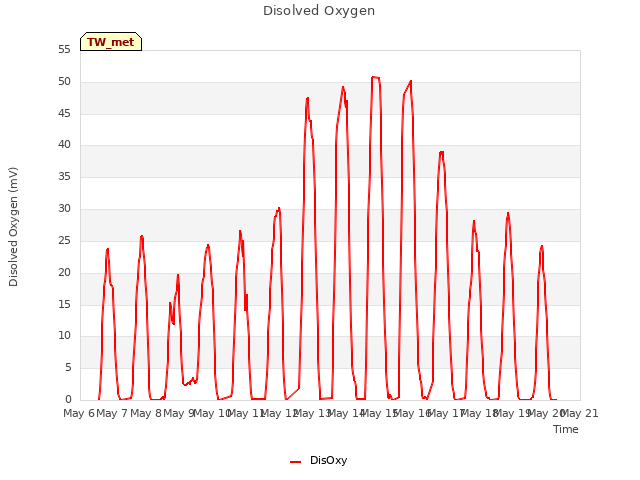
Task: Click the May 13 x-axis label
Action: [312, 413]
